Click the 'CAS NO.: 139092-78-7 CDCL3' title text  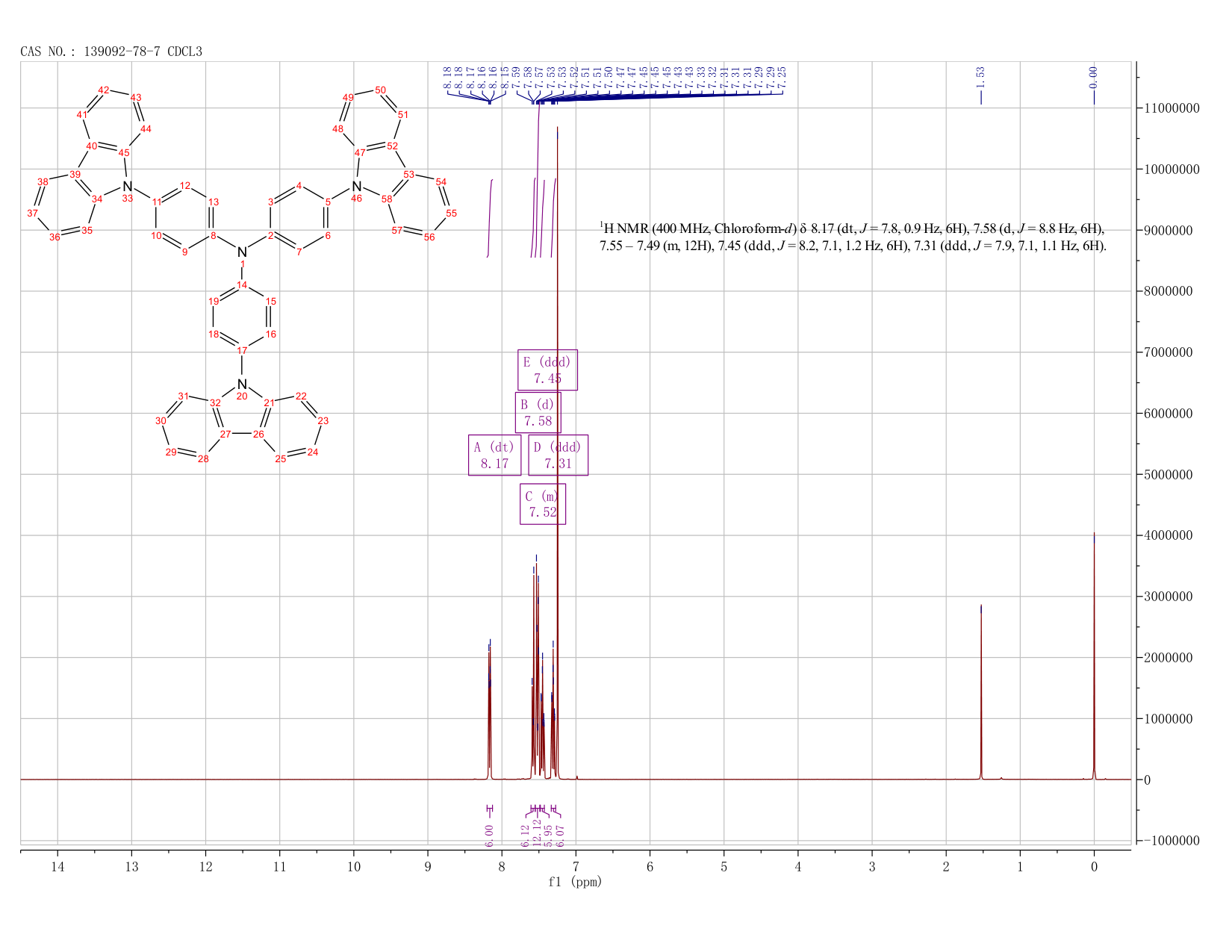[111, 52]
